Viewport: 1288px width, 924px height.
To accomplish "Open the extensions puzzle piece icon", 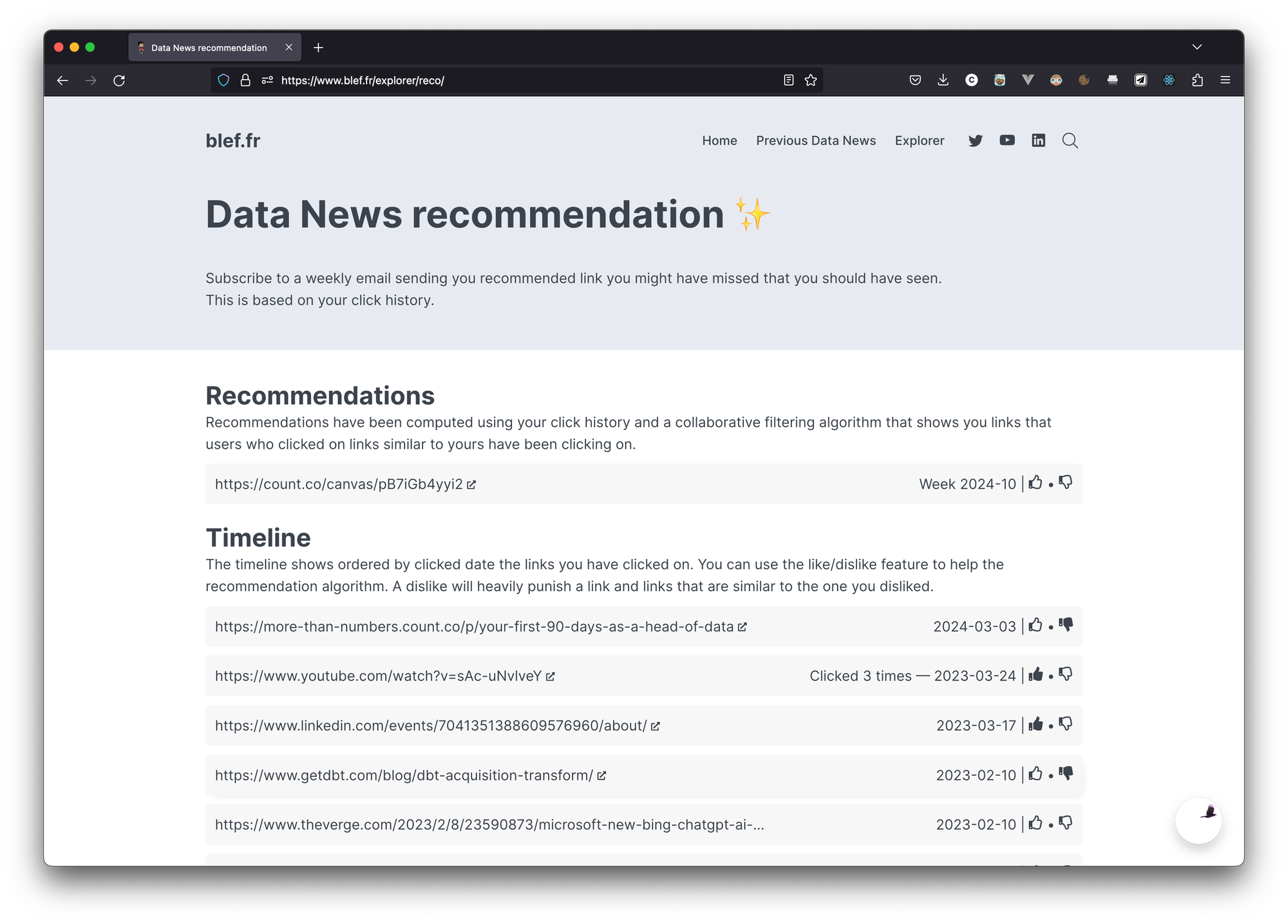I will [1197, 80].
